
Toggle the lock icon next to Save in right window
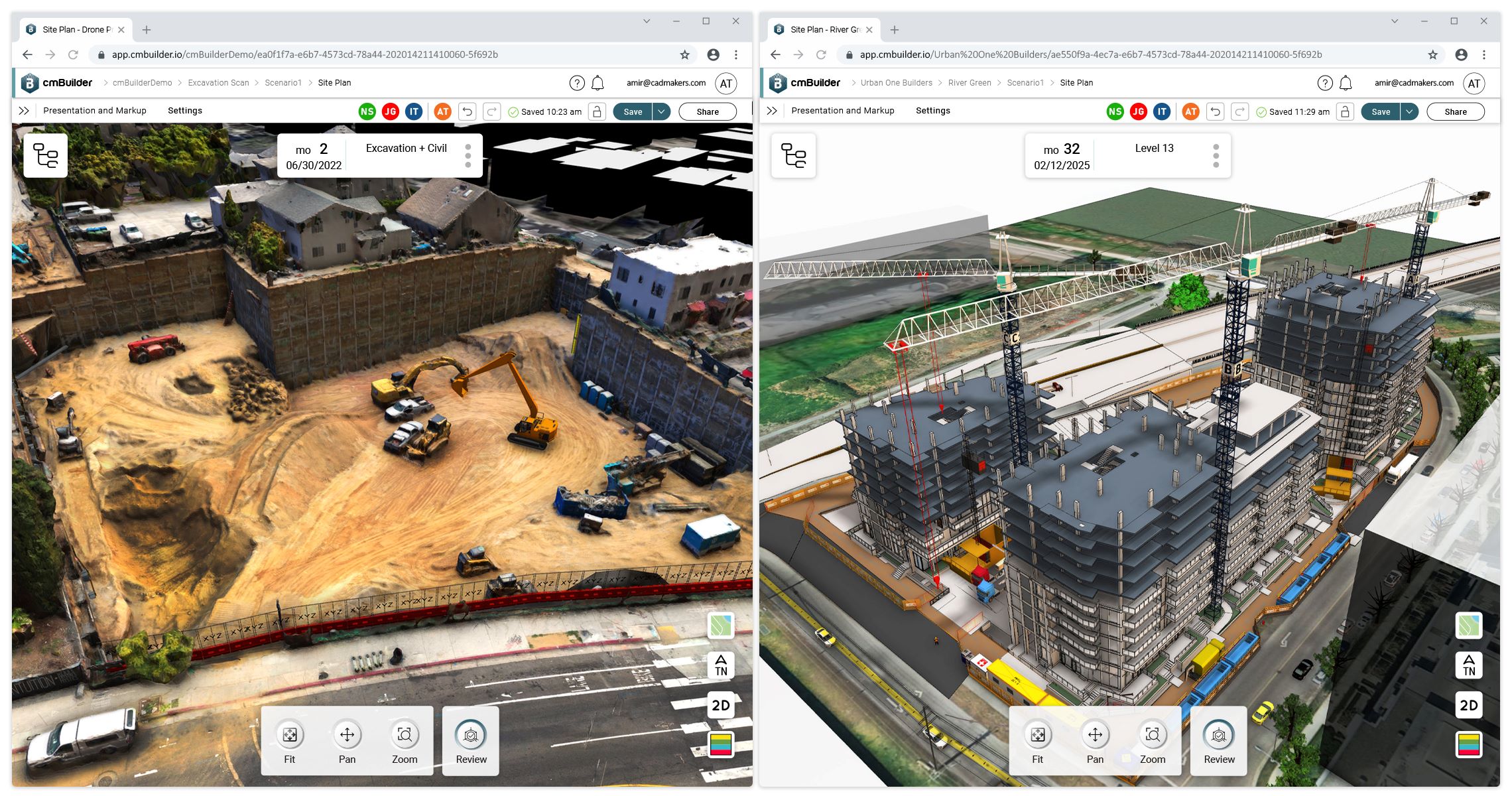[1344, 111]
